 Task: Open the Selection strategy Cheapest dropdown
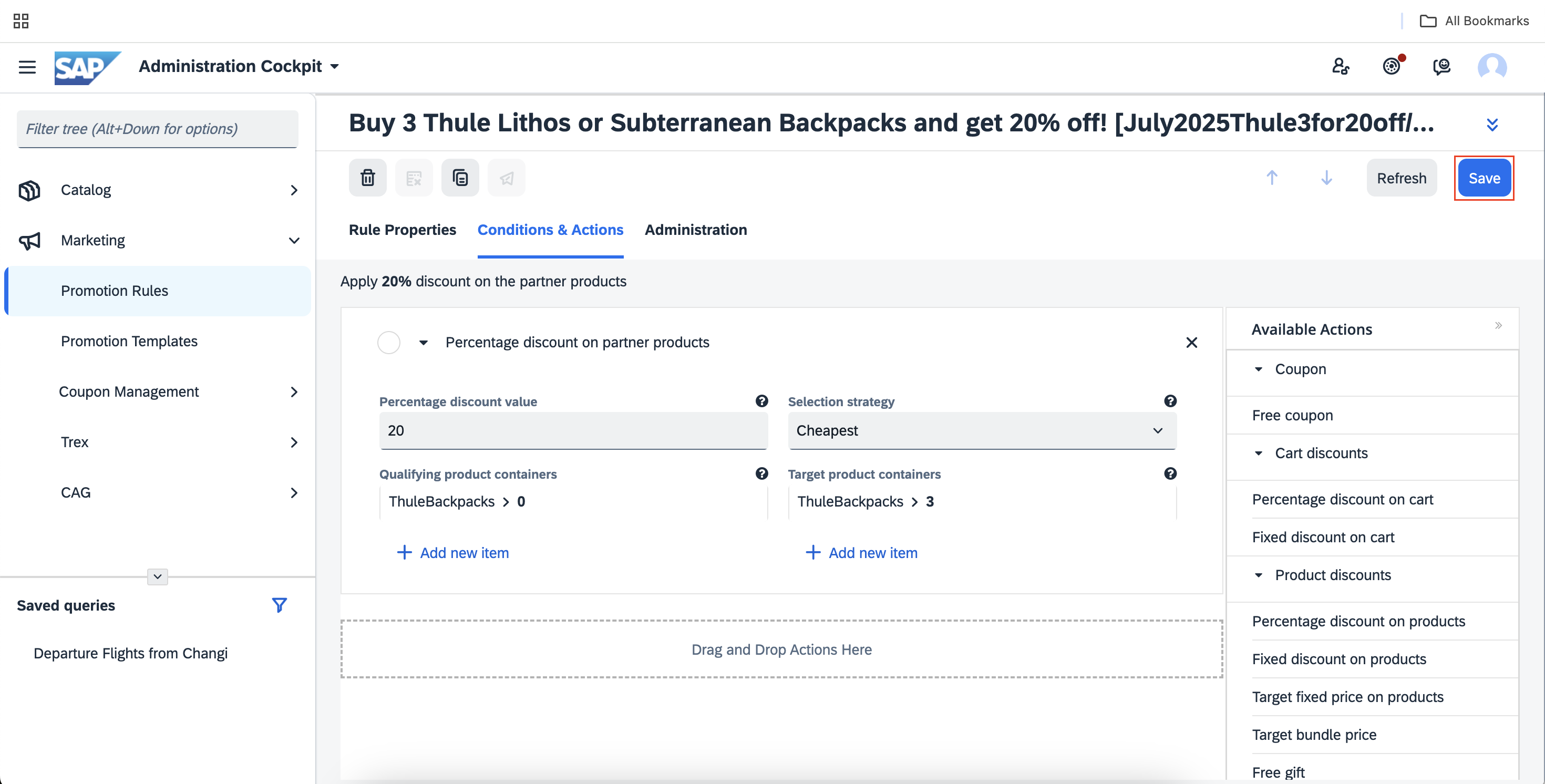pyautogui.click(x=982, y=430)
